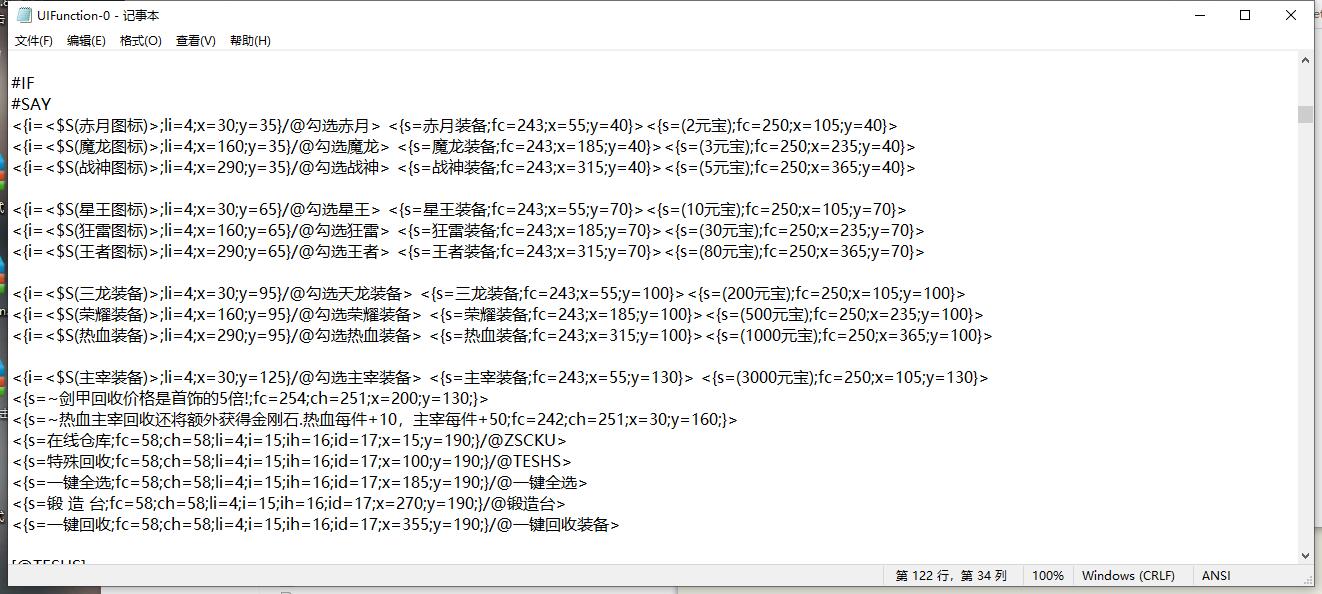
Task: Open the 文件(F) menu
Action: pos(33,41)
